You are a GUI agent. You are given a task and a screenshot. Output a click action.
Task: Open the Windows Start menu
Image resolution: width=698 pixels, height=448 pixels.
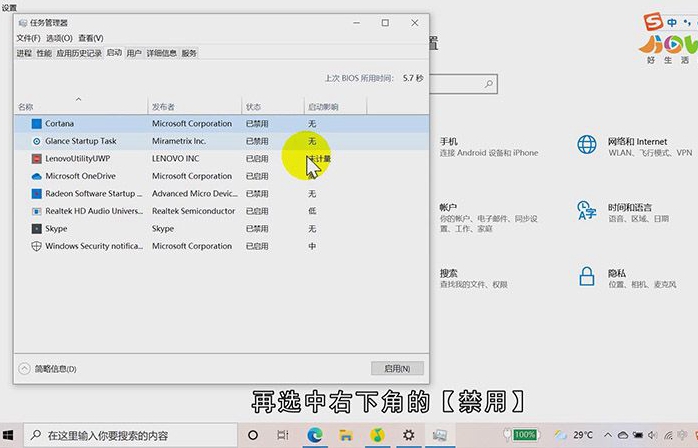[x=8, y=435]
